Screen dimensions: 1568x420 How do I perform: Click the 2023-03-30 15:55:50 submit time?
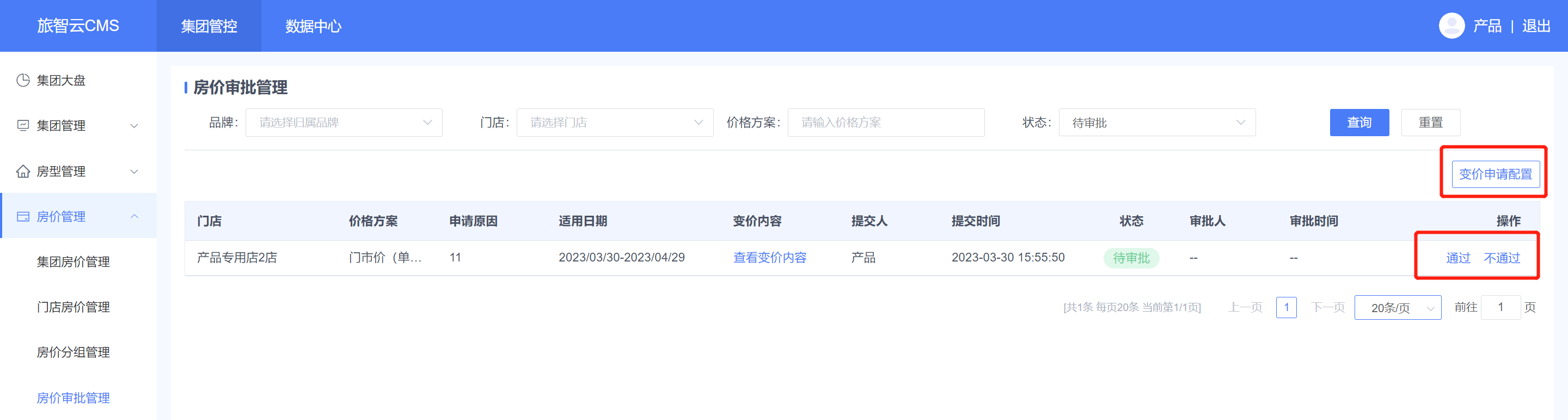[1008, 258]
